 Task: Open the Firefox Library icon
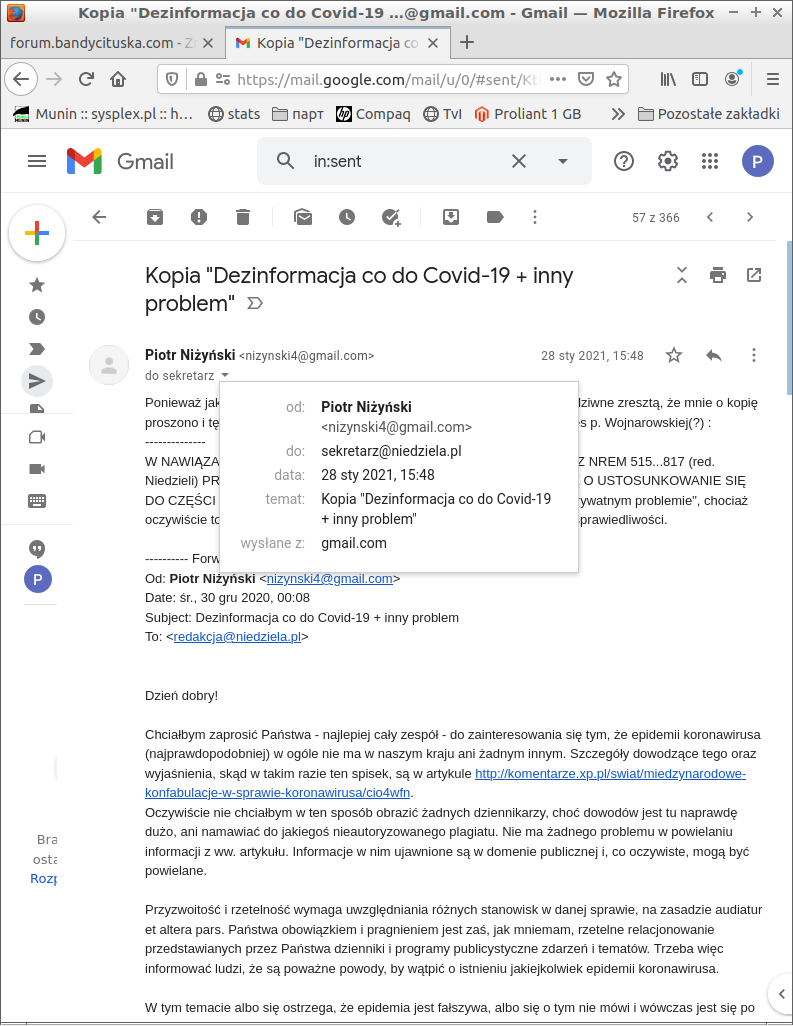coord(668,79)
